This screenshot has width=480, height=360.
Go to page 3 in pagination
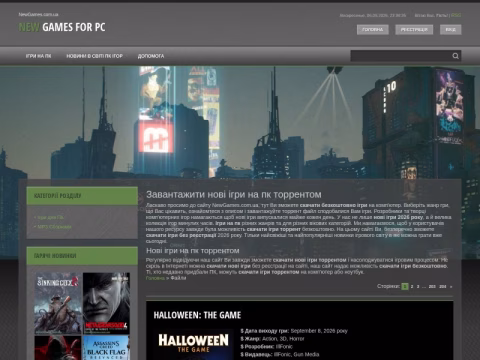[x=418, y=287]
